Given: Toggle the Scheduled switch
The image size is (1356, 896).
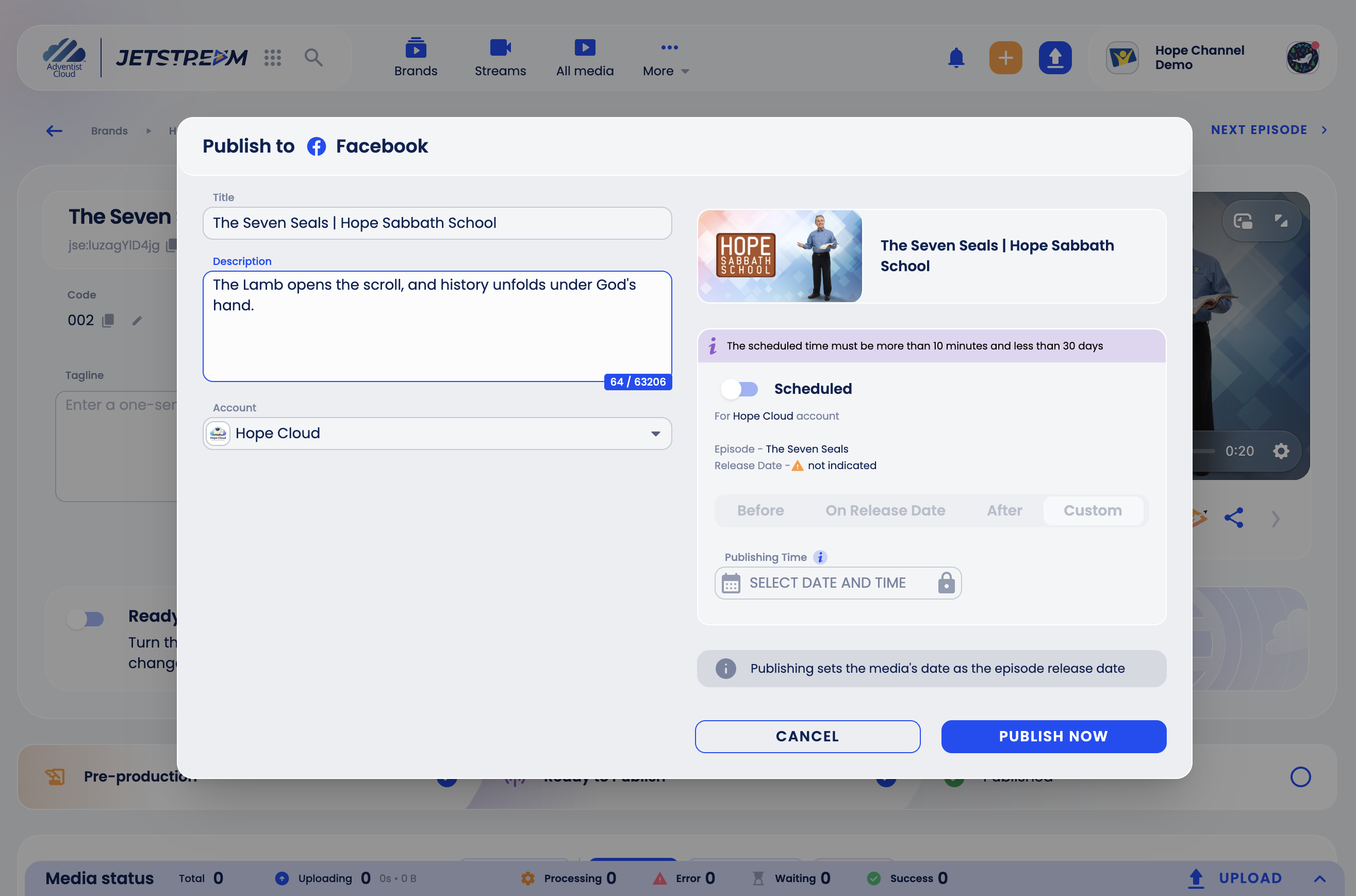Looking at the screenshot, I should (x=739, y=389).
